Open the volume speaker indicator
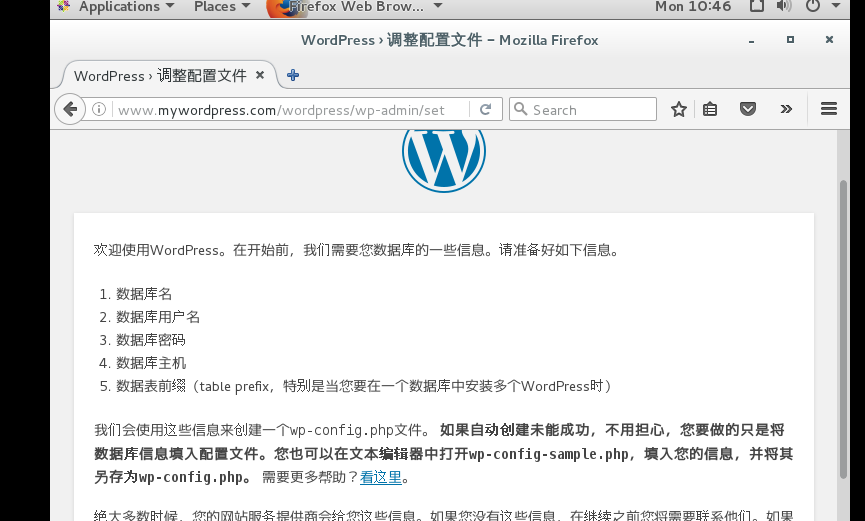865x521 pixels. [784, 7]
